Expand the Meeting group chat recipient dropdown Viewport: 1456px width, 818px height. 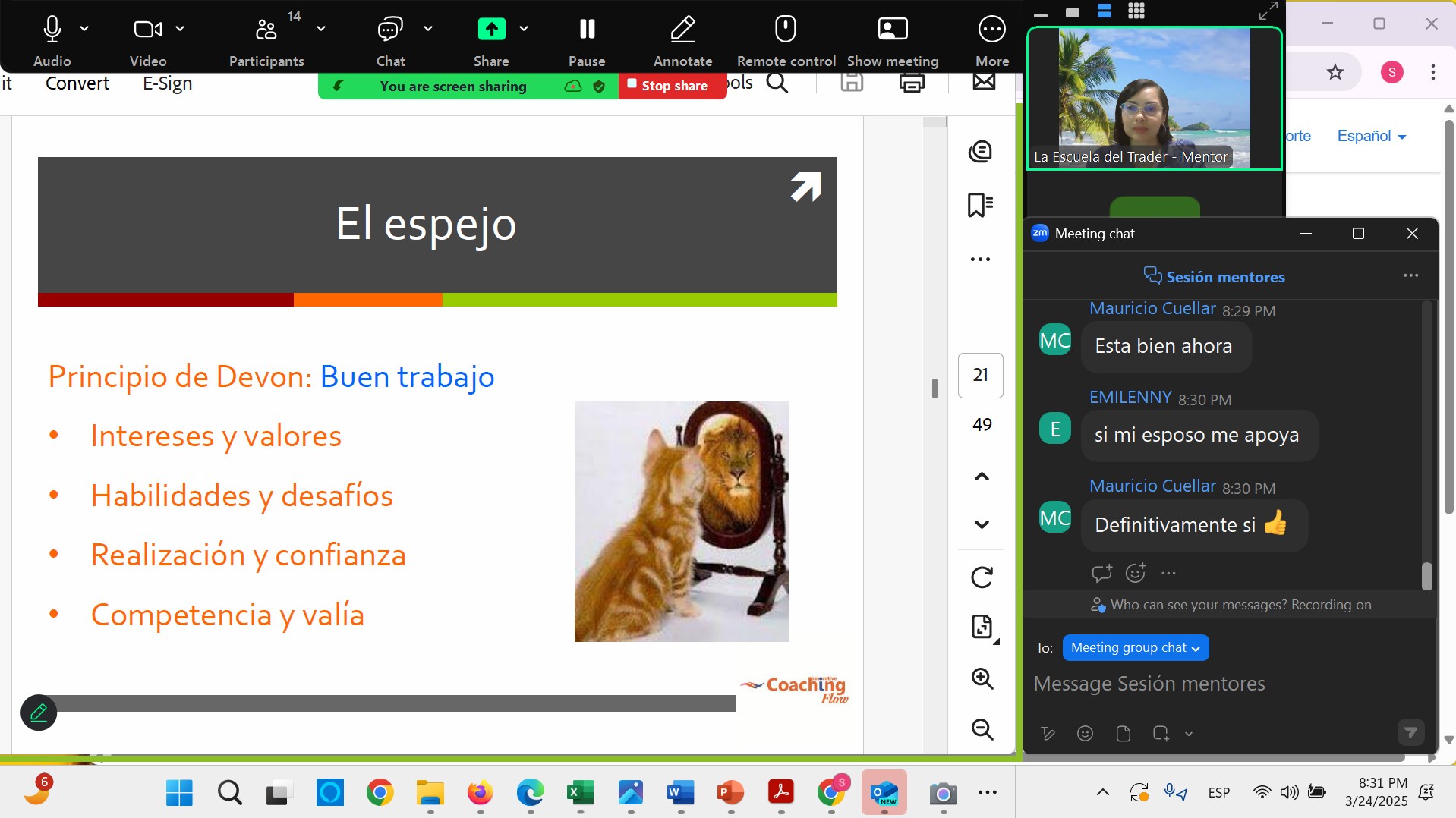point(1135,647)
